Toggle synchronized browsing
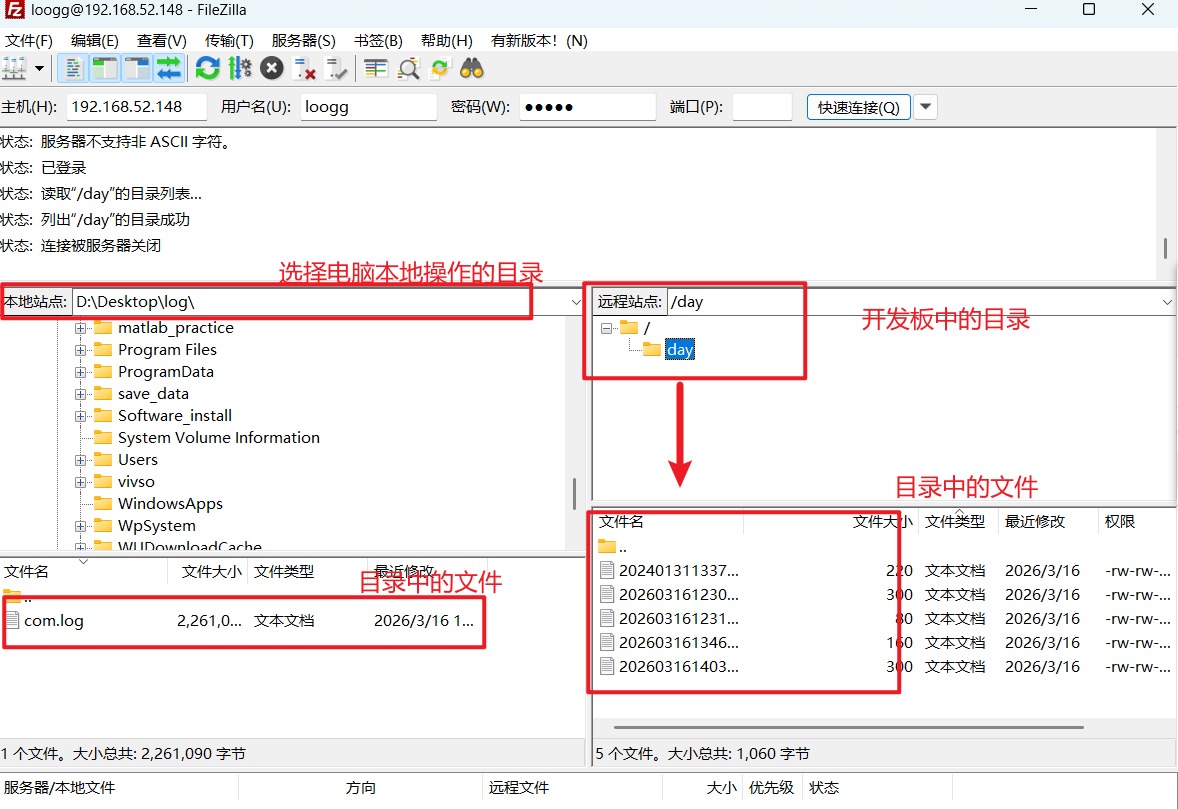 439,69
